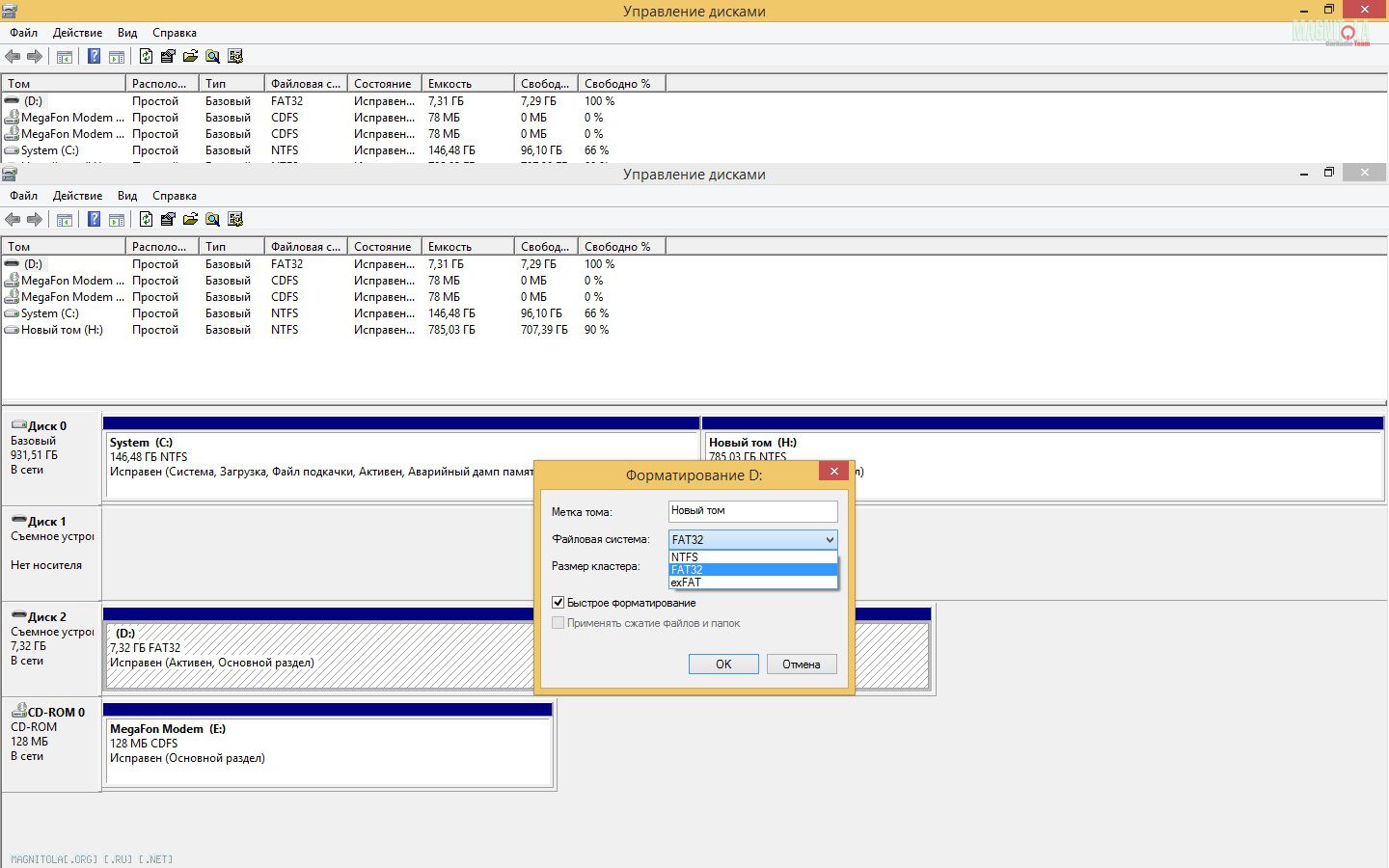
Task: Click the Метка тома text field
Action: click(752, 511)
